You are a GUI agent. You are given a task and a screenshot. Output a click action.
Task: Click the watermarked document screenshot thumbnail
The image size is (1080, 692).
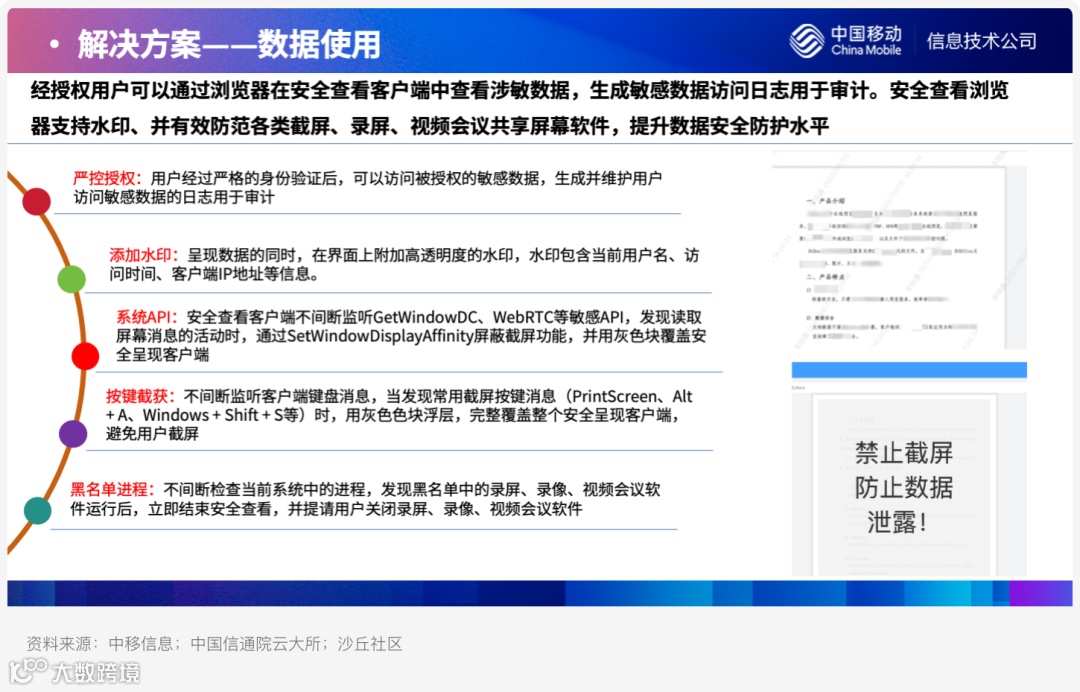click(x=900, y=252)
